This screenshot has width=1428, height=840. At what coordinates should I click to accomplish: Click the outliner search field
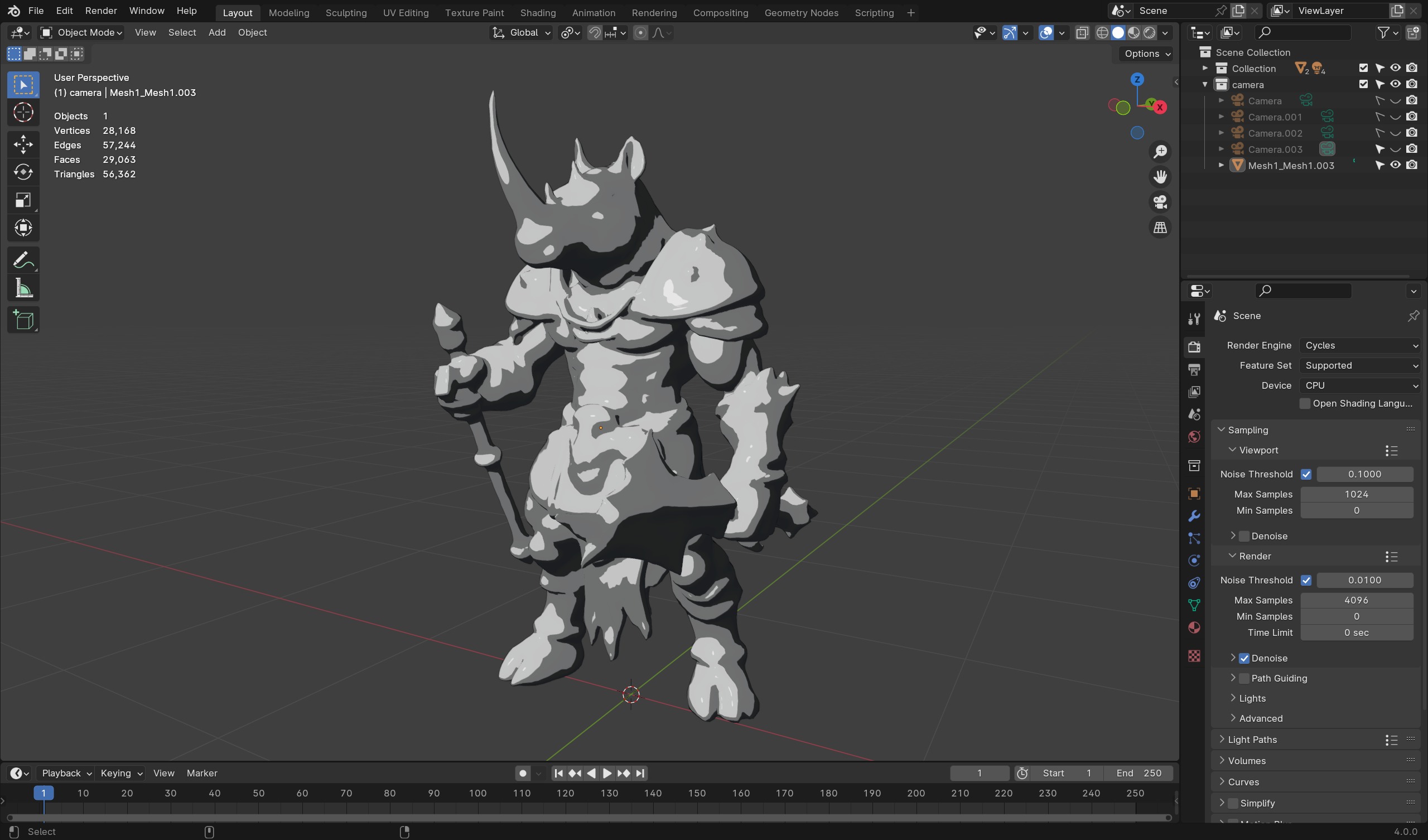point(1302,33)
